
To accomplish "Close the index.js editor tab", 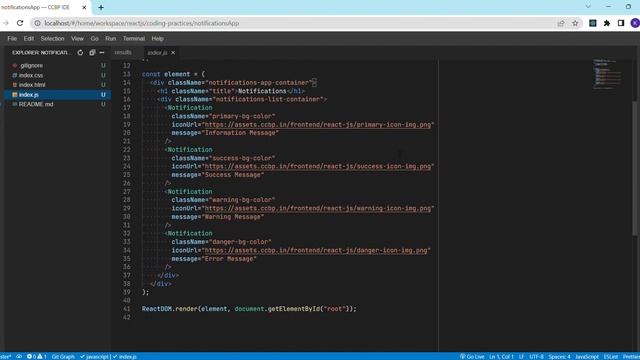I will (x=173, y=53).
